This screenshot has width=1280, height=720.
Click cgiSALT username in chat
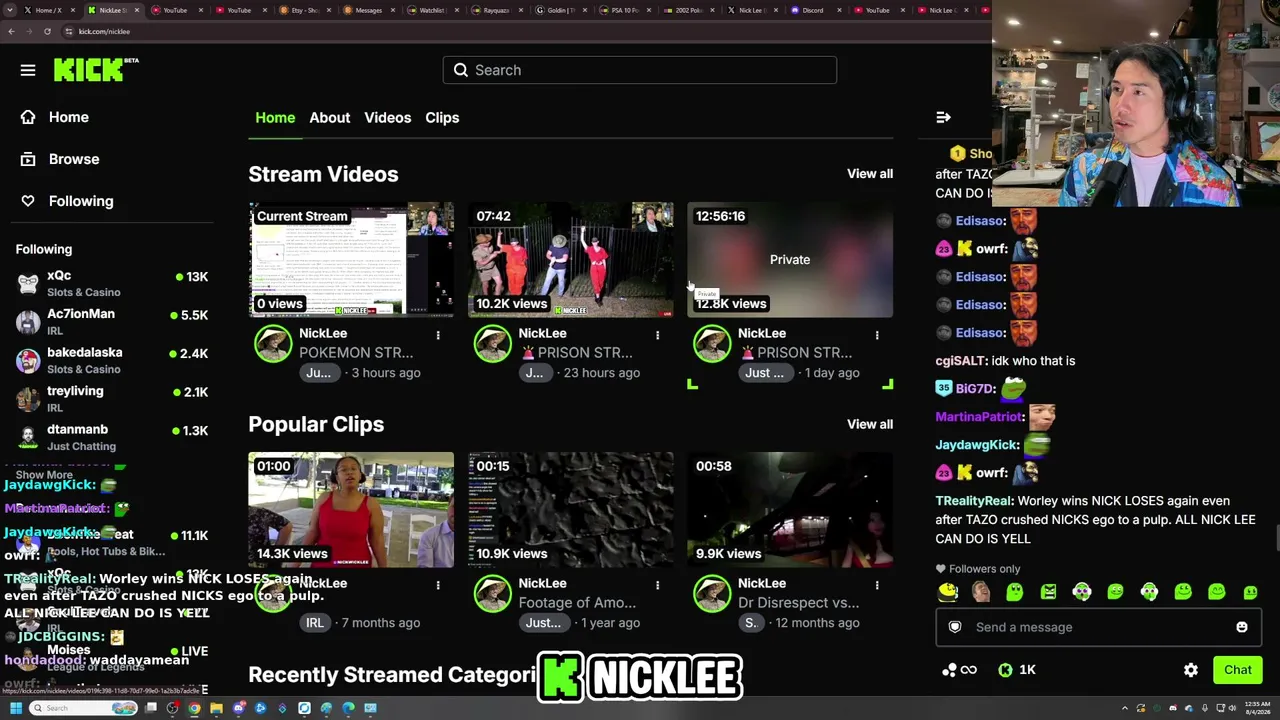[x=960, y=361]
